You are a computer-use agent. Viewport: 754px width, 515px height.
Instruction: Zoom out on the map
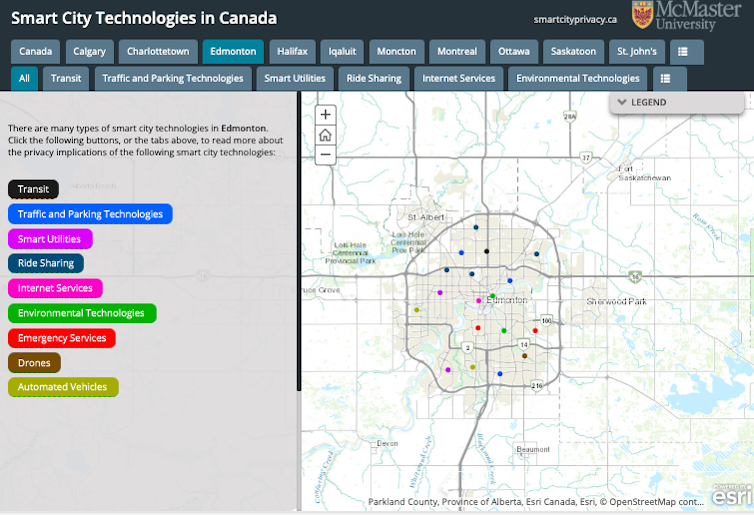[325, 155]
